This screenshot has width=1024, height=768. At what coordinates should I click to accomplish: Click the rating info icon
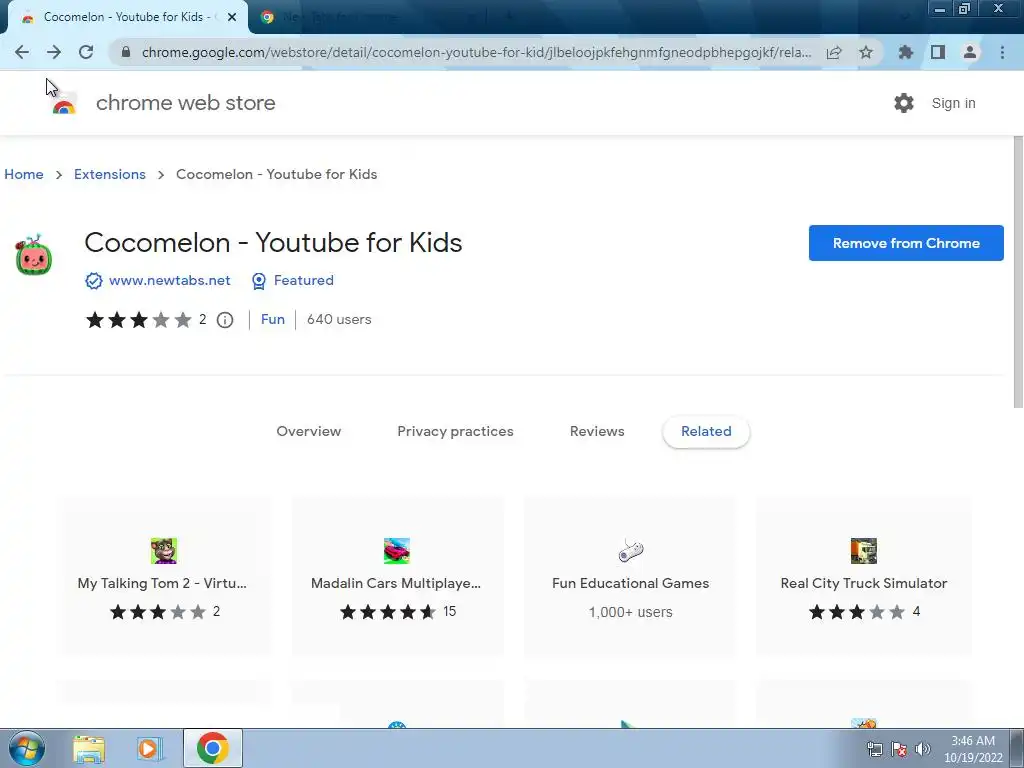(225, 320)
